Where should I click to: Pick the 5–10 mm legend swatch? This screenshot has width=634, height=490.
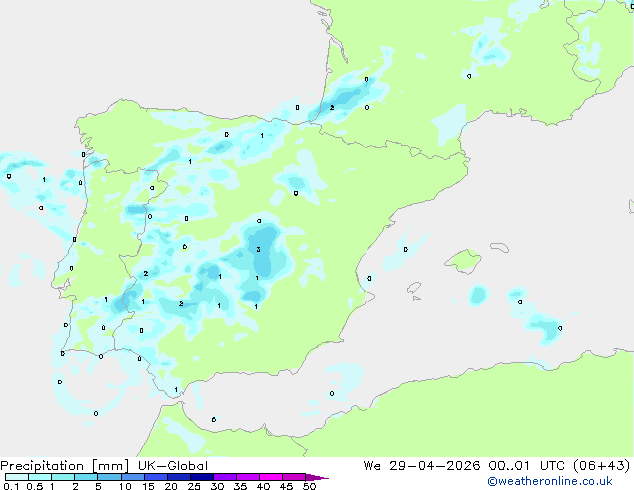tap(109, 477)
